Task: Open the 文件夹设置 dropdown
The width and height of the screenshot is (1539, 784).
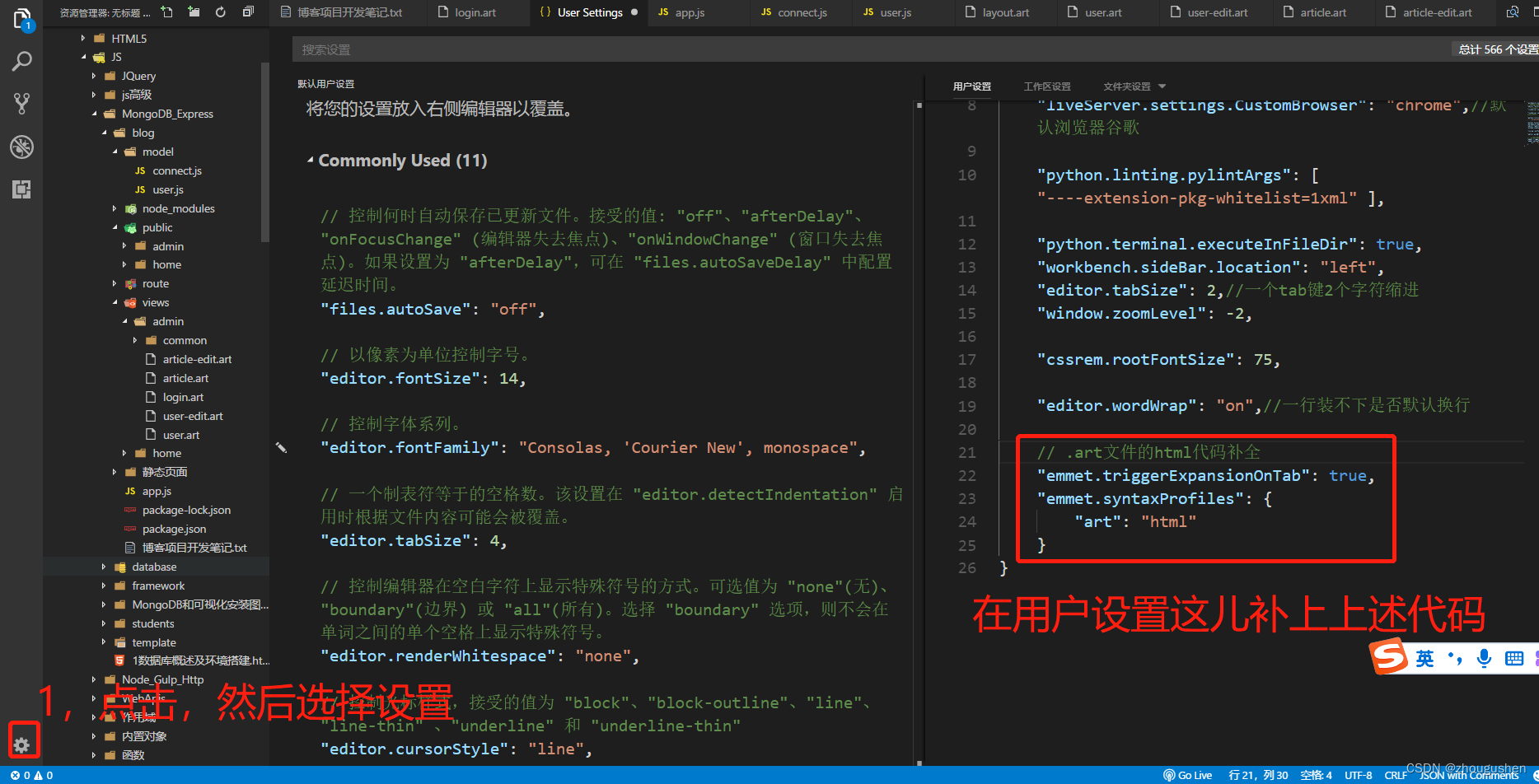Action: pos(1132,86)
